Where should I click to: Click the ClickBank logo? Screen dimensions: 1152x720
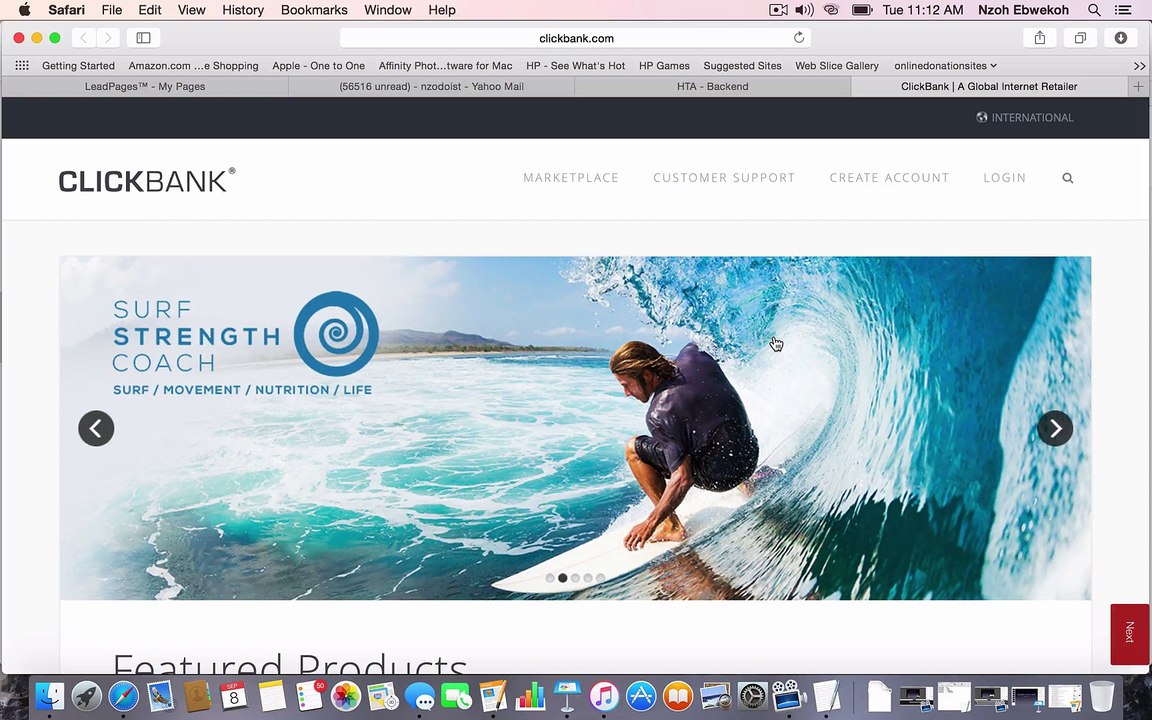[147, 180]
